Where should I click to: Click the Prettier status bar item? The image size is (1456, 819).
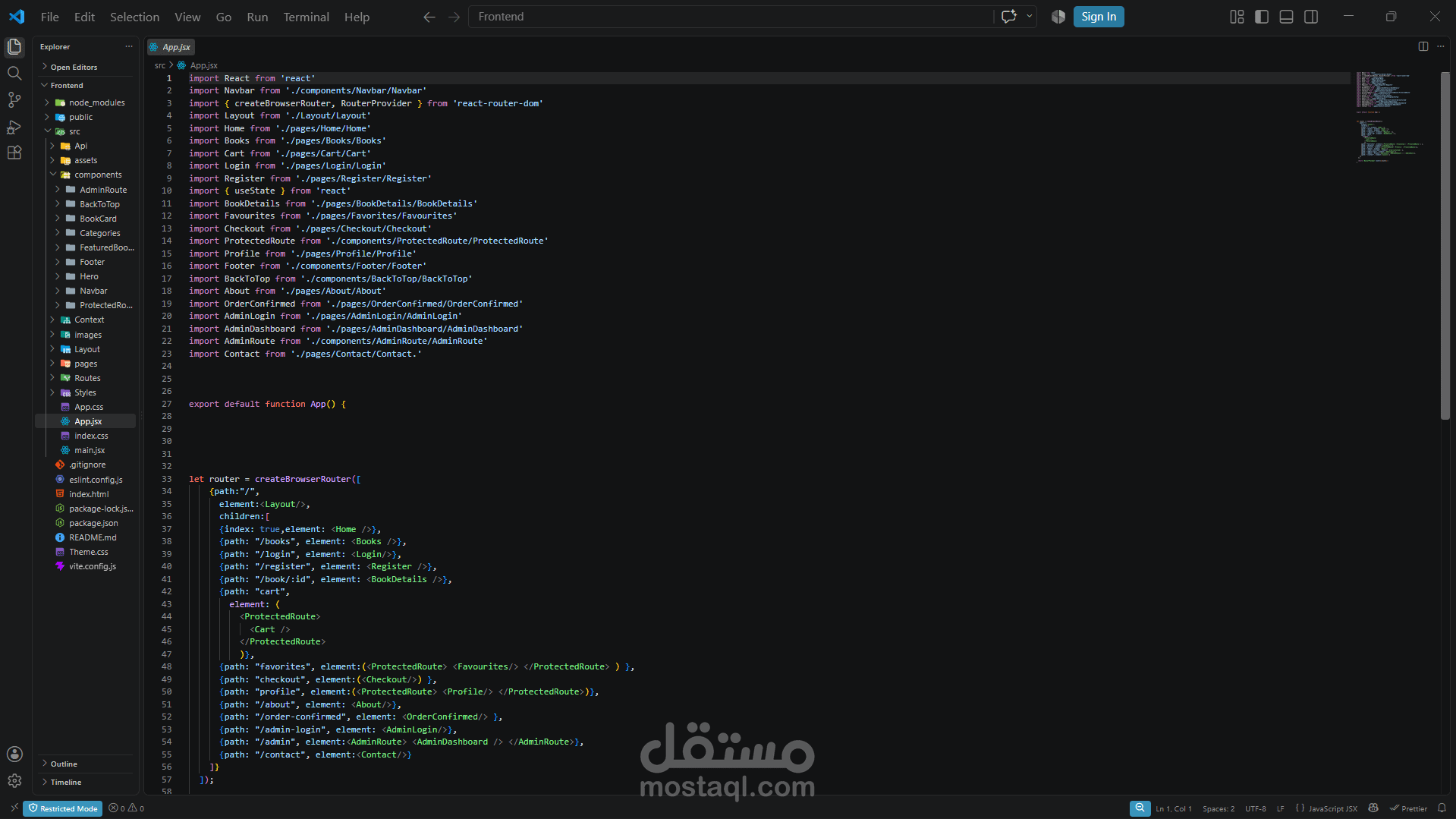click(1408, 808)
